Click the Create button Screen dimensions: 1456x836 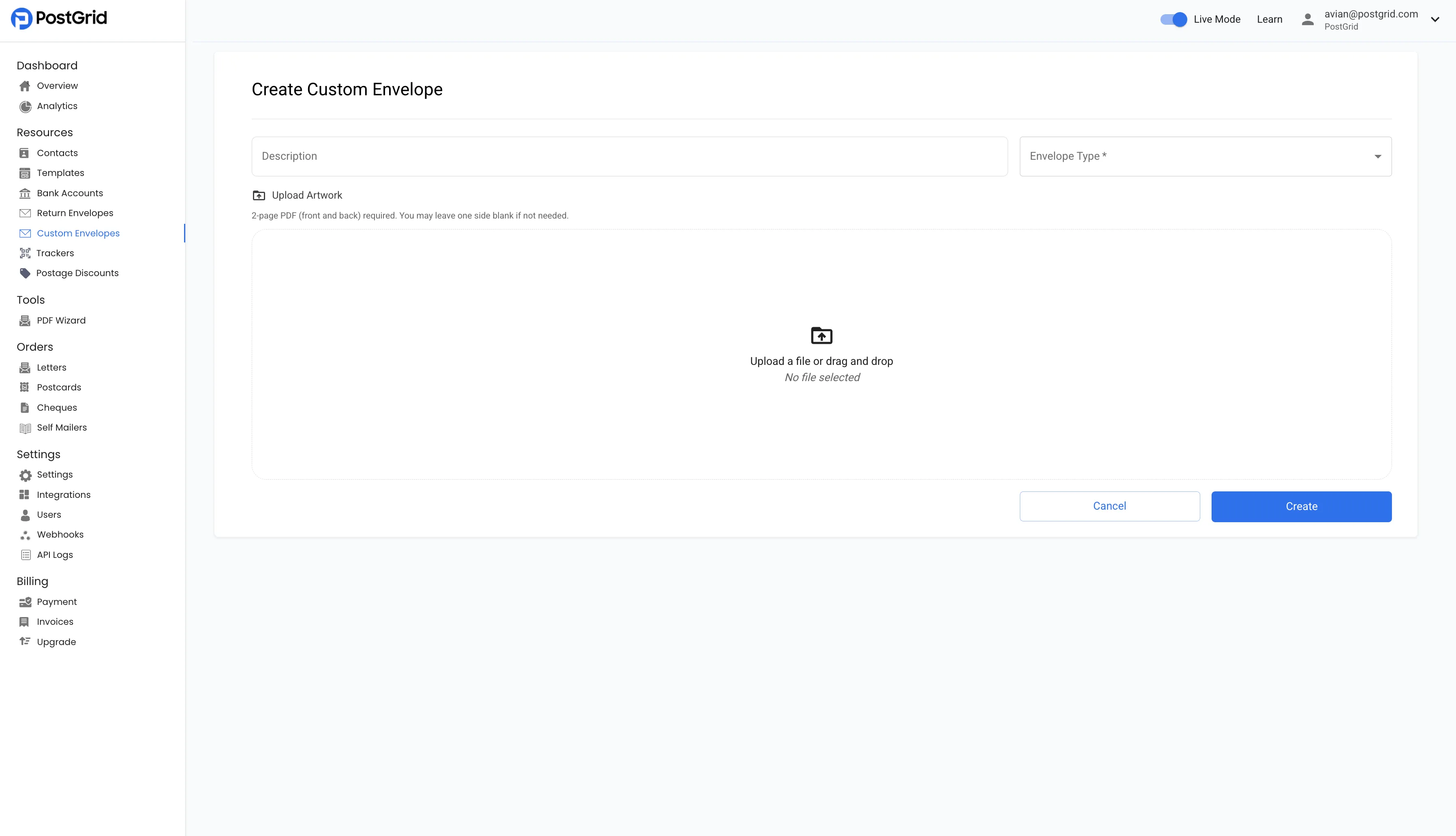1301,506
